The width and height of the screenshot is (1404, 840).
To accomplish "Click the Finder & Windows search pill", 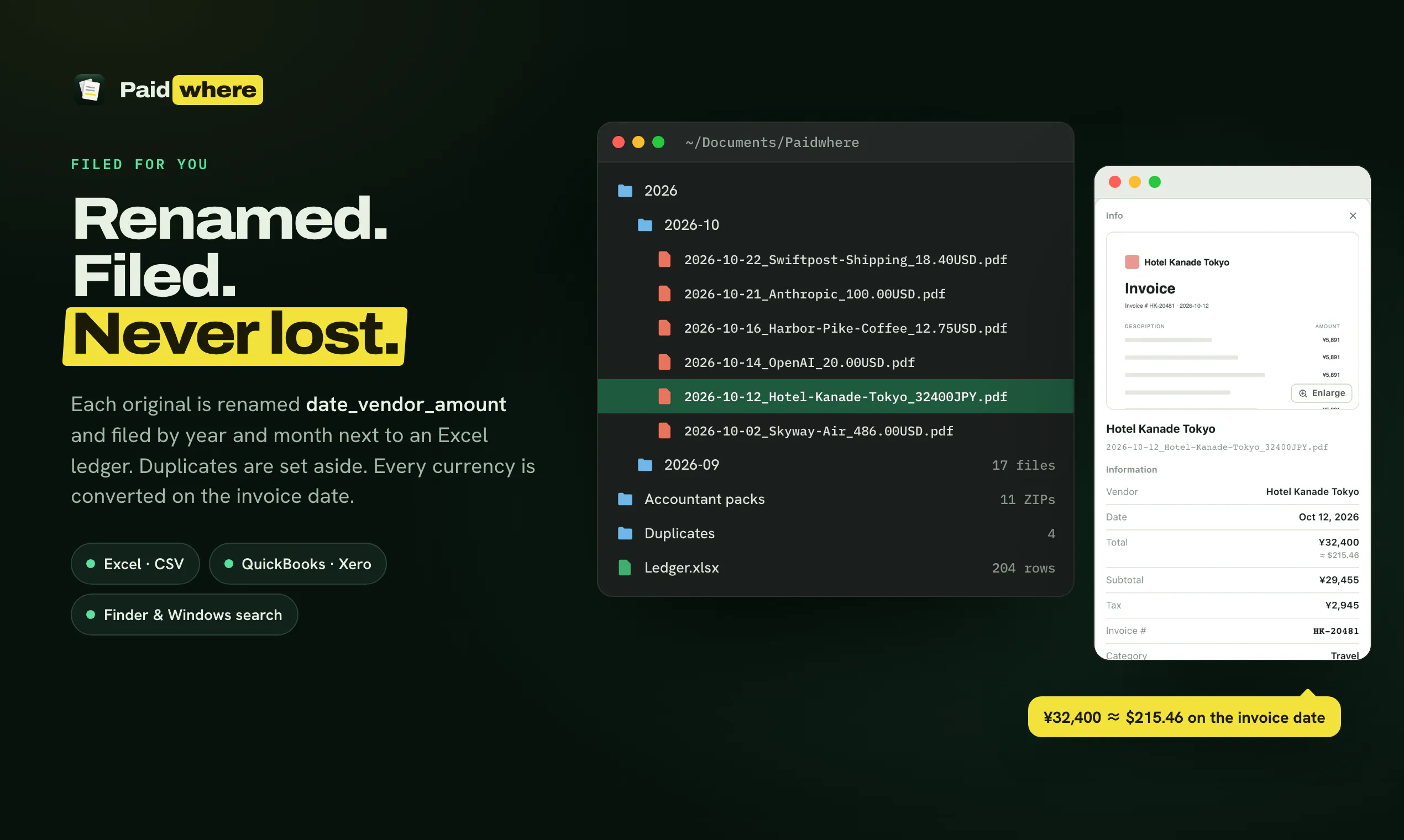I will click(x=185, y=615).
